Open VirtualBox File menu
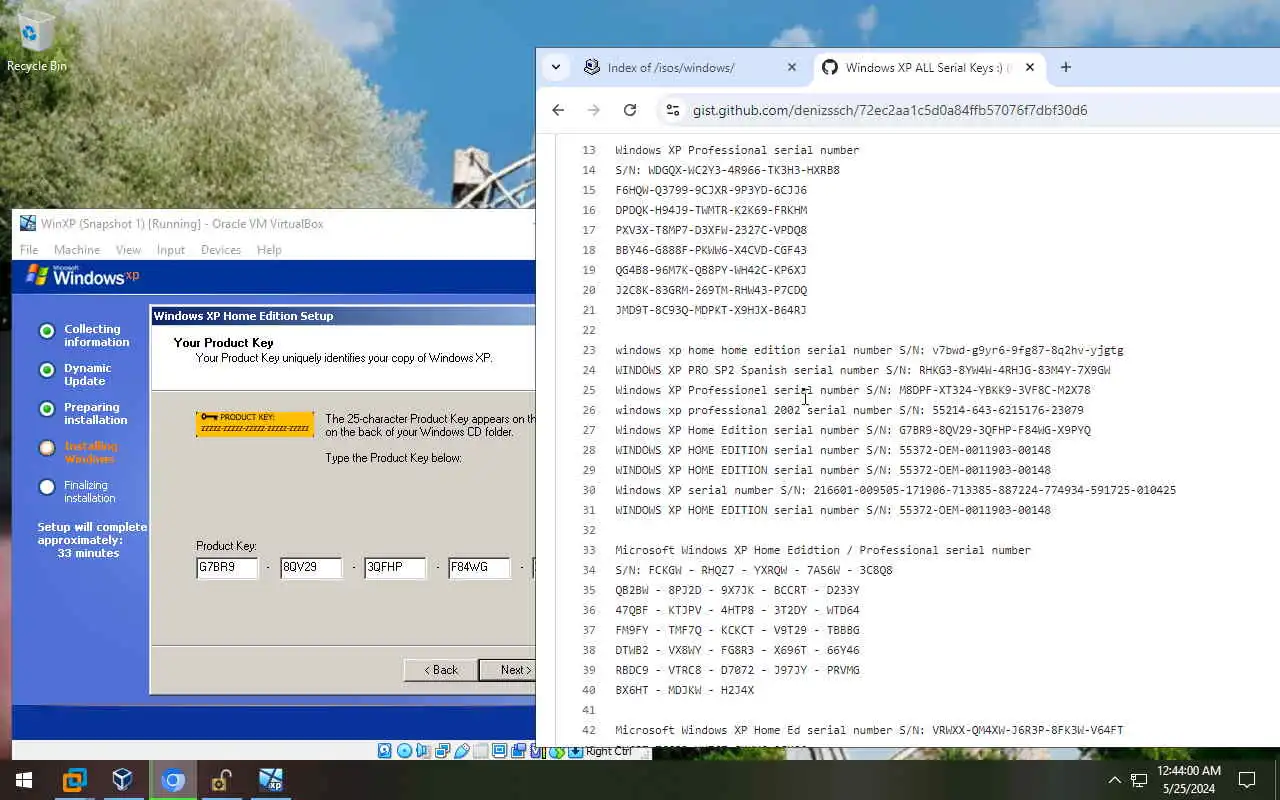The image size is (1280, 800). [29, 250]
